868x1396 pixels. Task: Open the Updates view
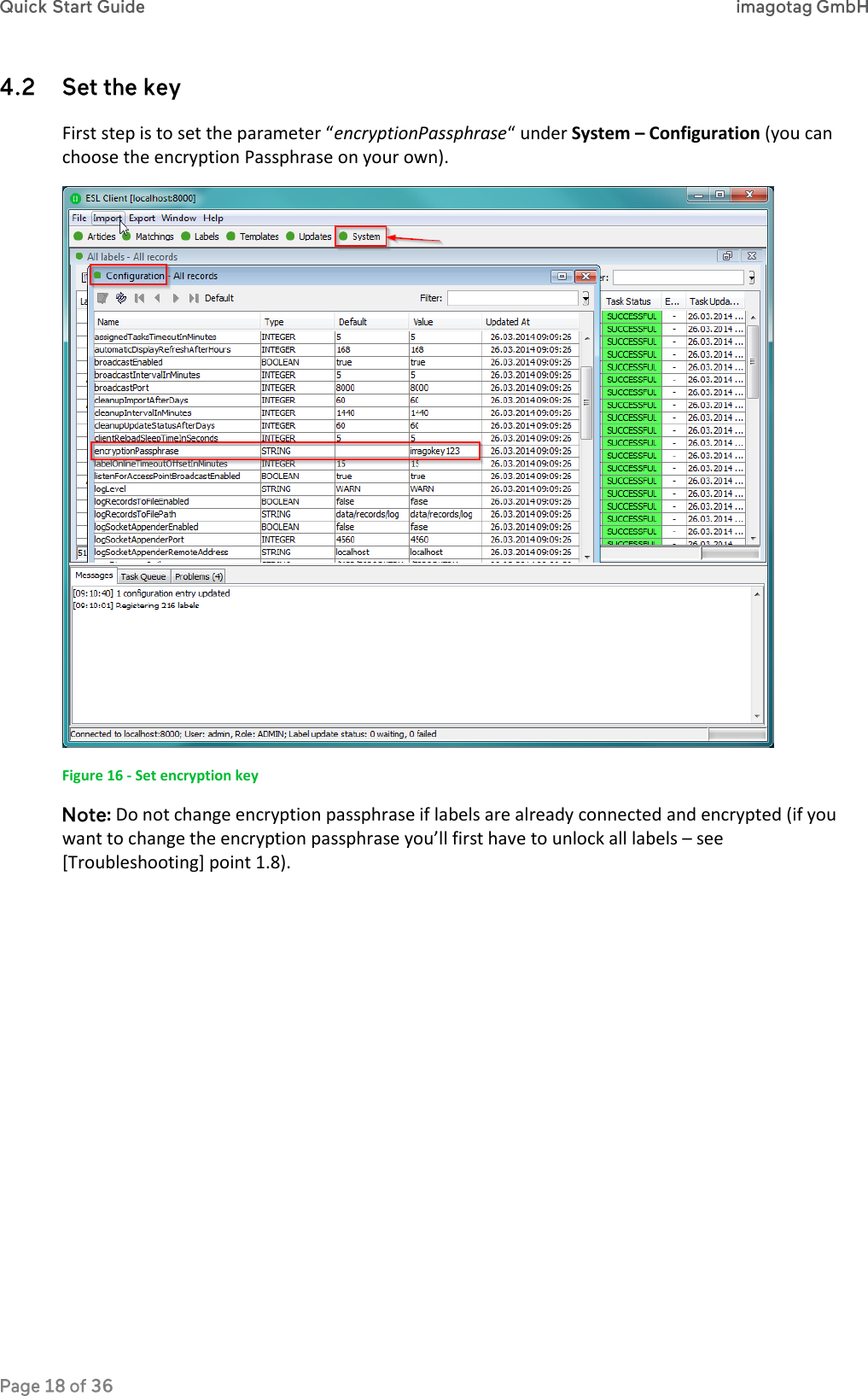point(308,237)
